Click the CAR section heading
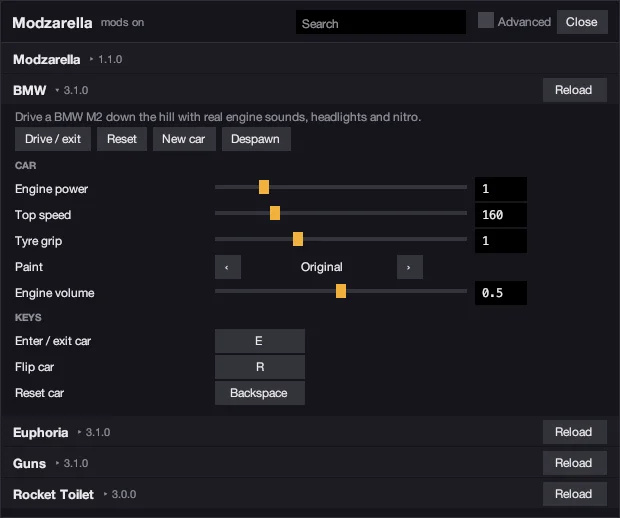Viewport: 620px width, 518px height. pyautogui.click(x=26, y=165)
